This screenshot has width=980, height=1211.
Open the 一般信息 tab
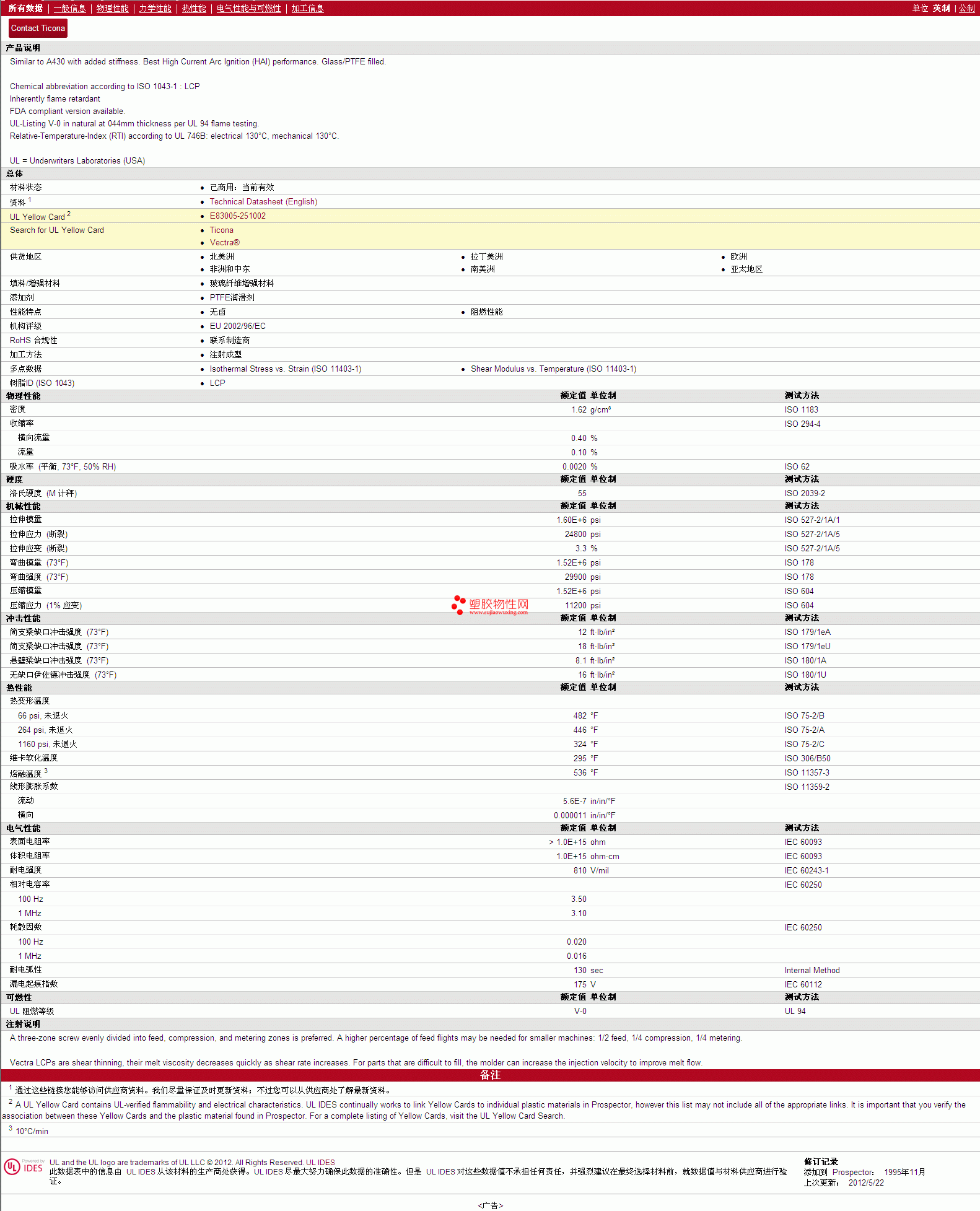[69, 8]
